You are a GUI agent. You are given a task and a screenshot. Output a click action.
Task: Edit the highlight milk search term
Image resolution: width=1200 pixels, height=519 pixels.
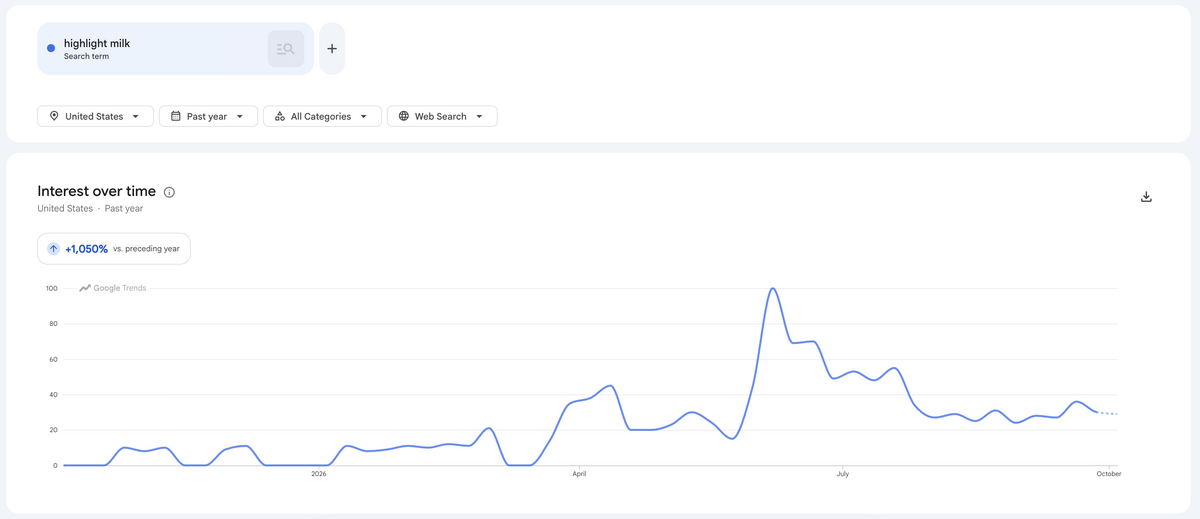click(x=175, y=49)
